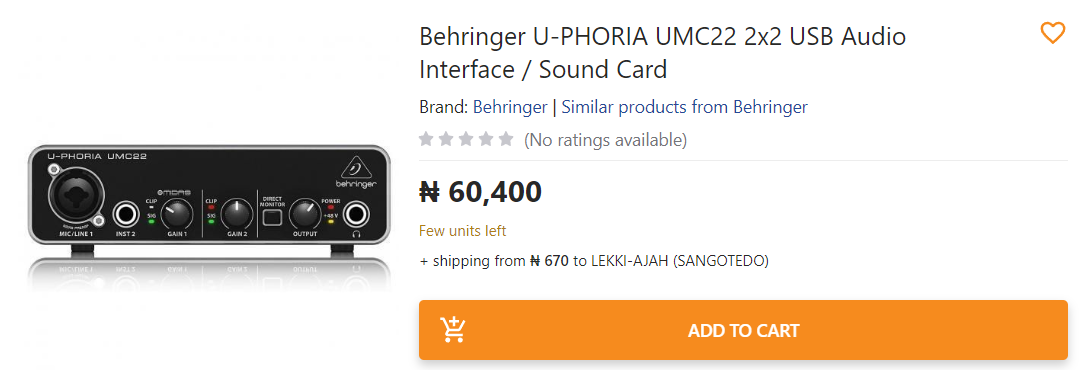Click the fifth rating star
This screenshot has width=1083, height=370.
(506, 139)
